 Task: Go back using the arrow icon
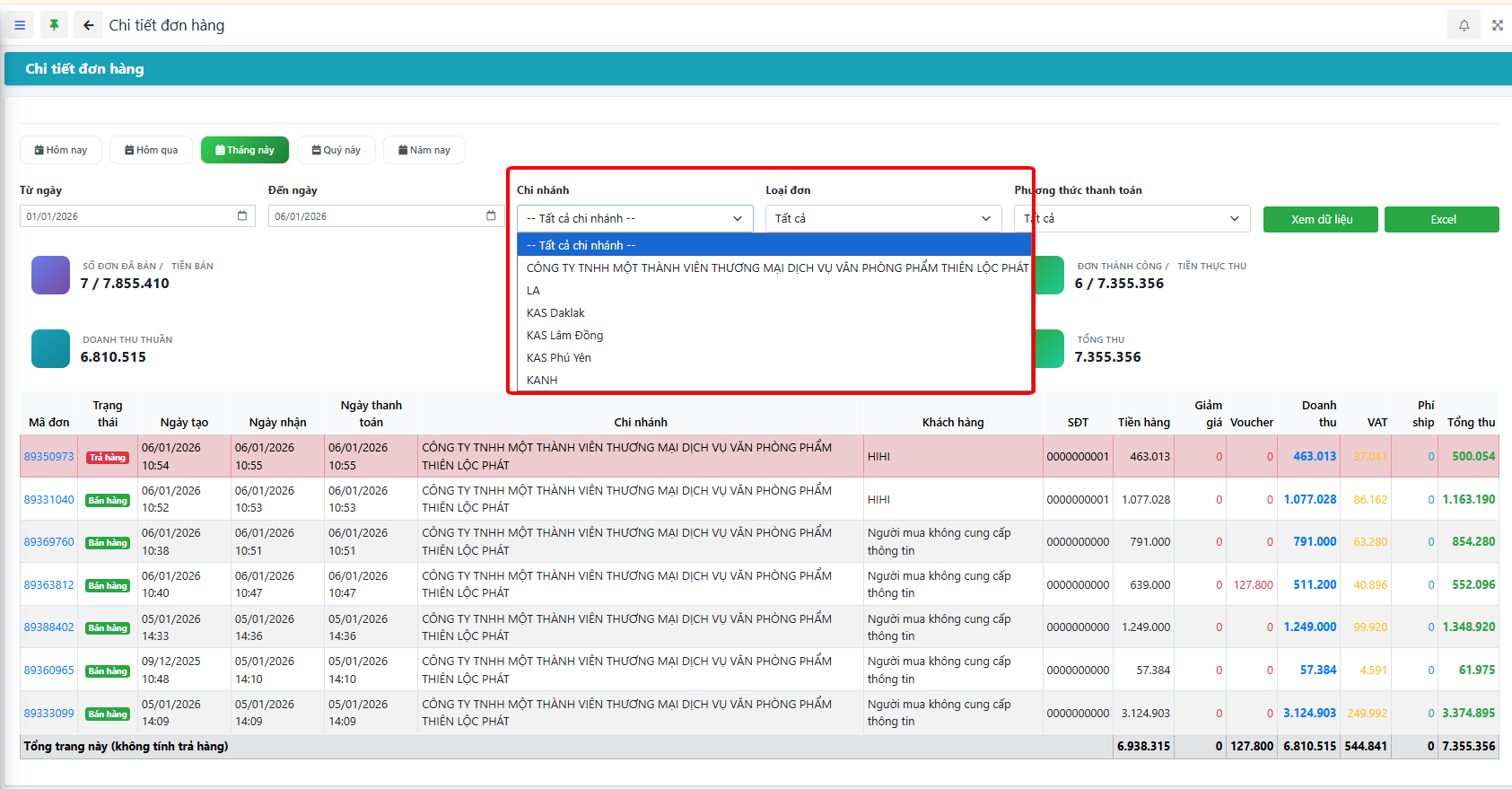click(x=88, y=25)
